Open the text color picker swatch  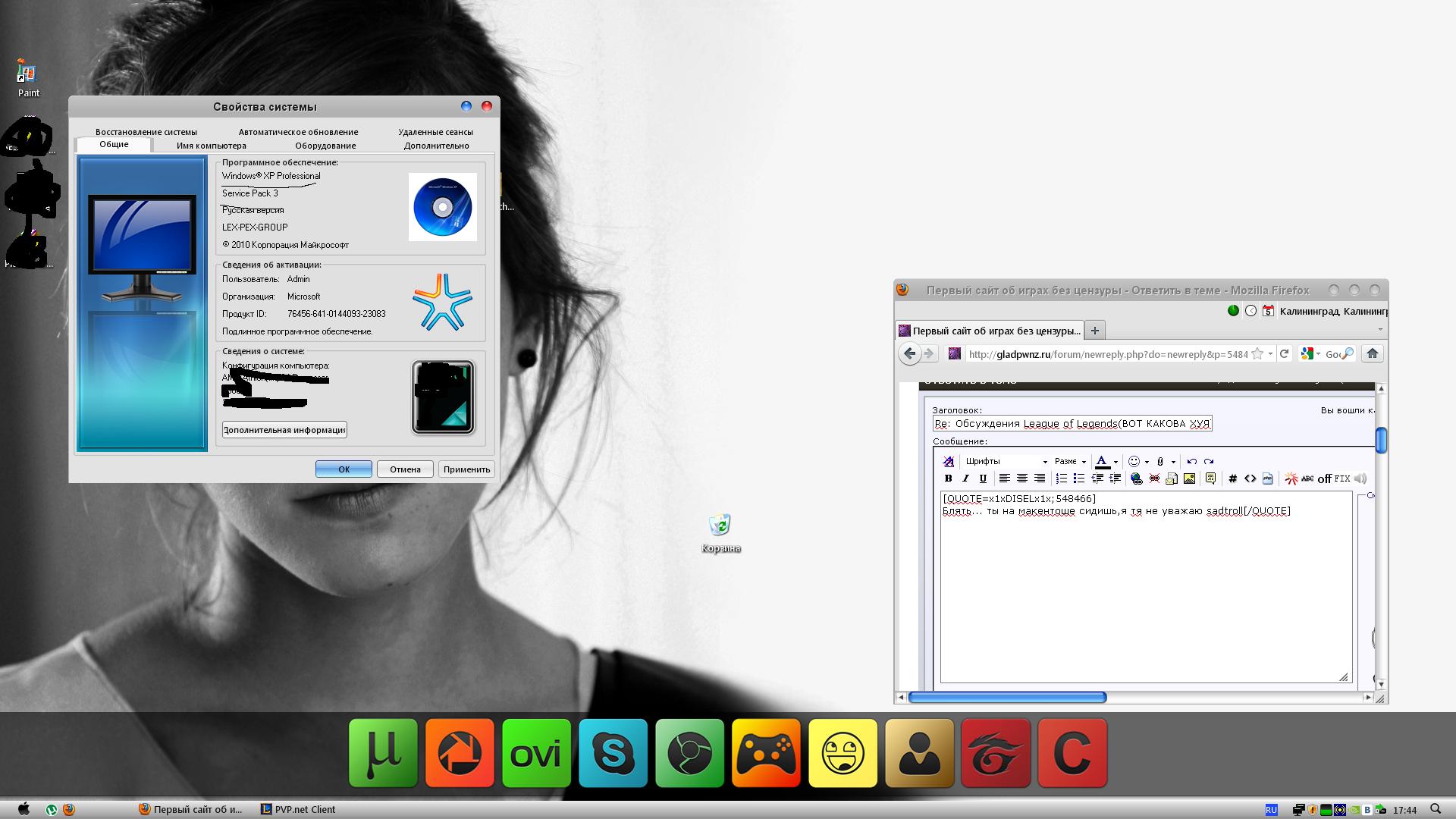[1102, 461]
